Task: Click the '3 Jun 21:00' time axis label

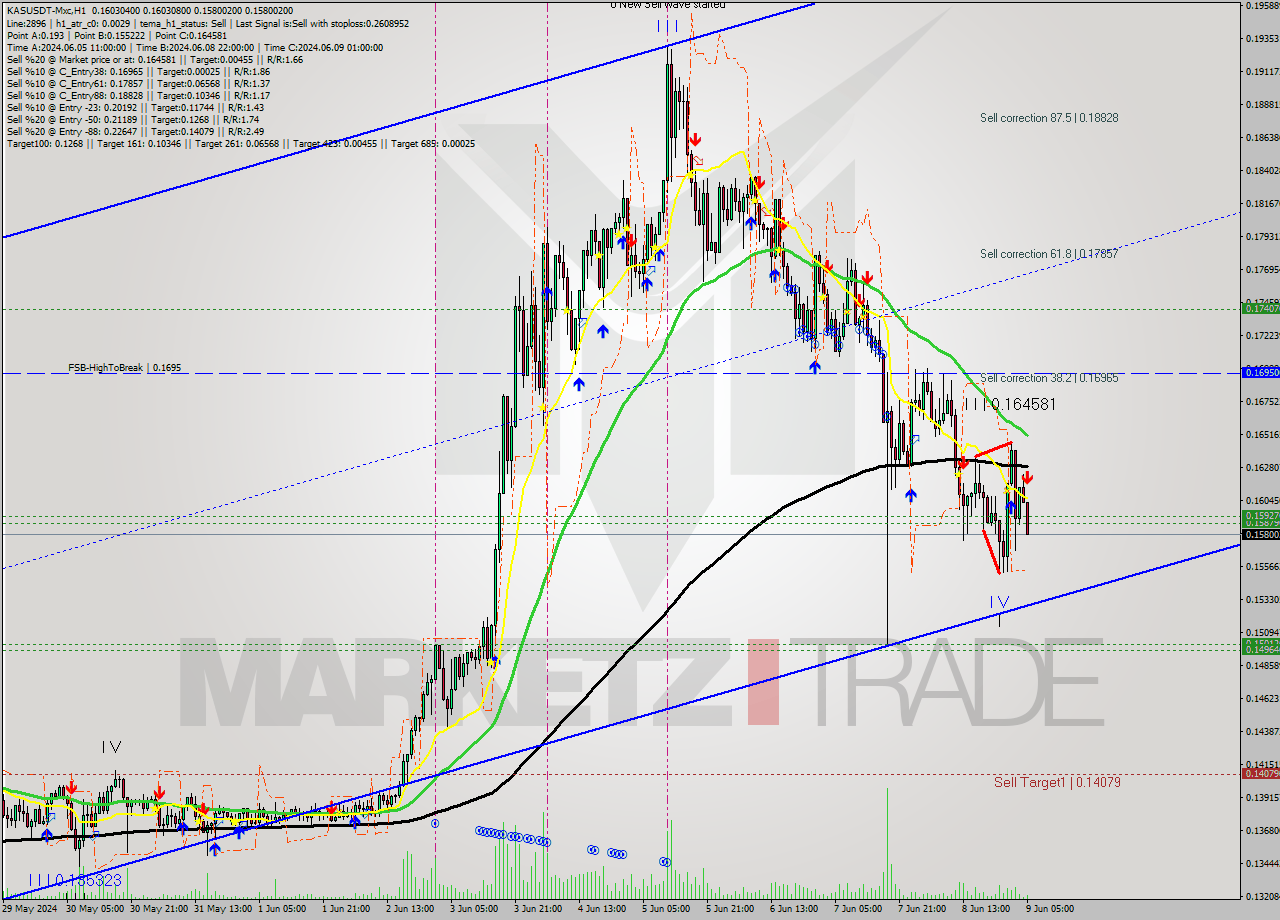Action: (537, 909)
